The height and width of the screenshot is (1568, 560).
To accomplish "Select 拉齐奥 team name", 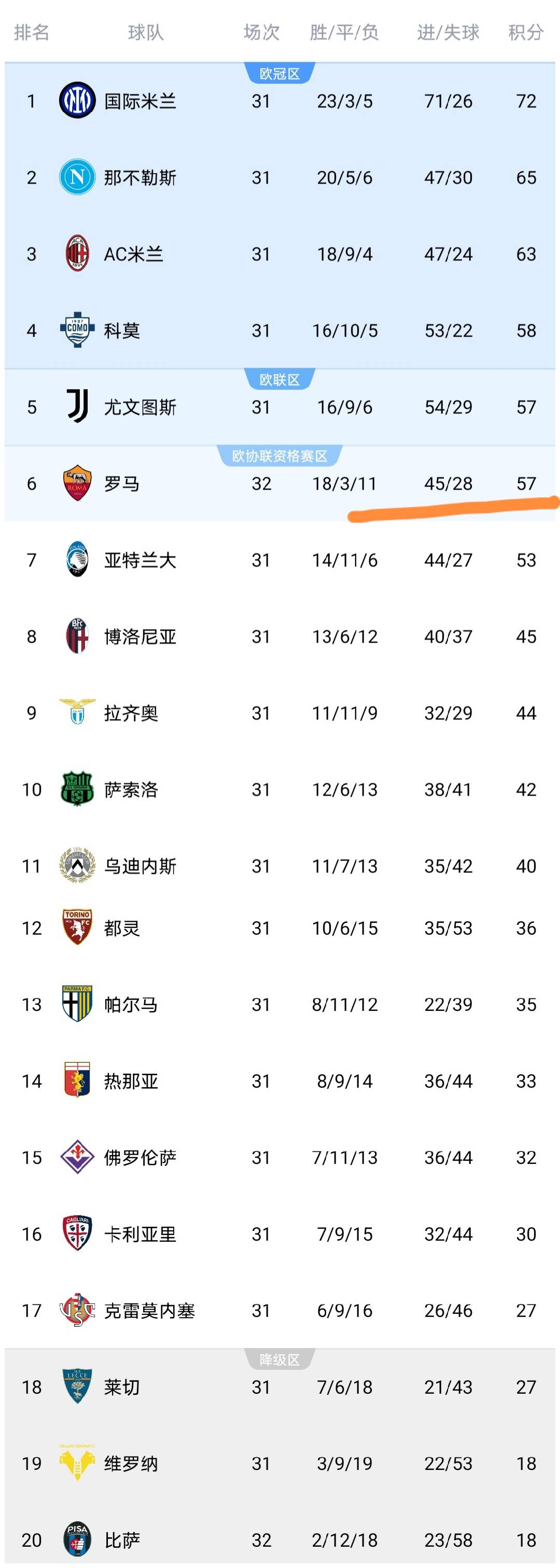I will pyautogui.click(x=131, y=713).
